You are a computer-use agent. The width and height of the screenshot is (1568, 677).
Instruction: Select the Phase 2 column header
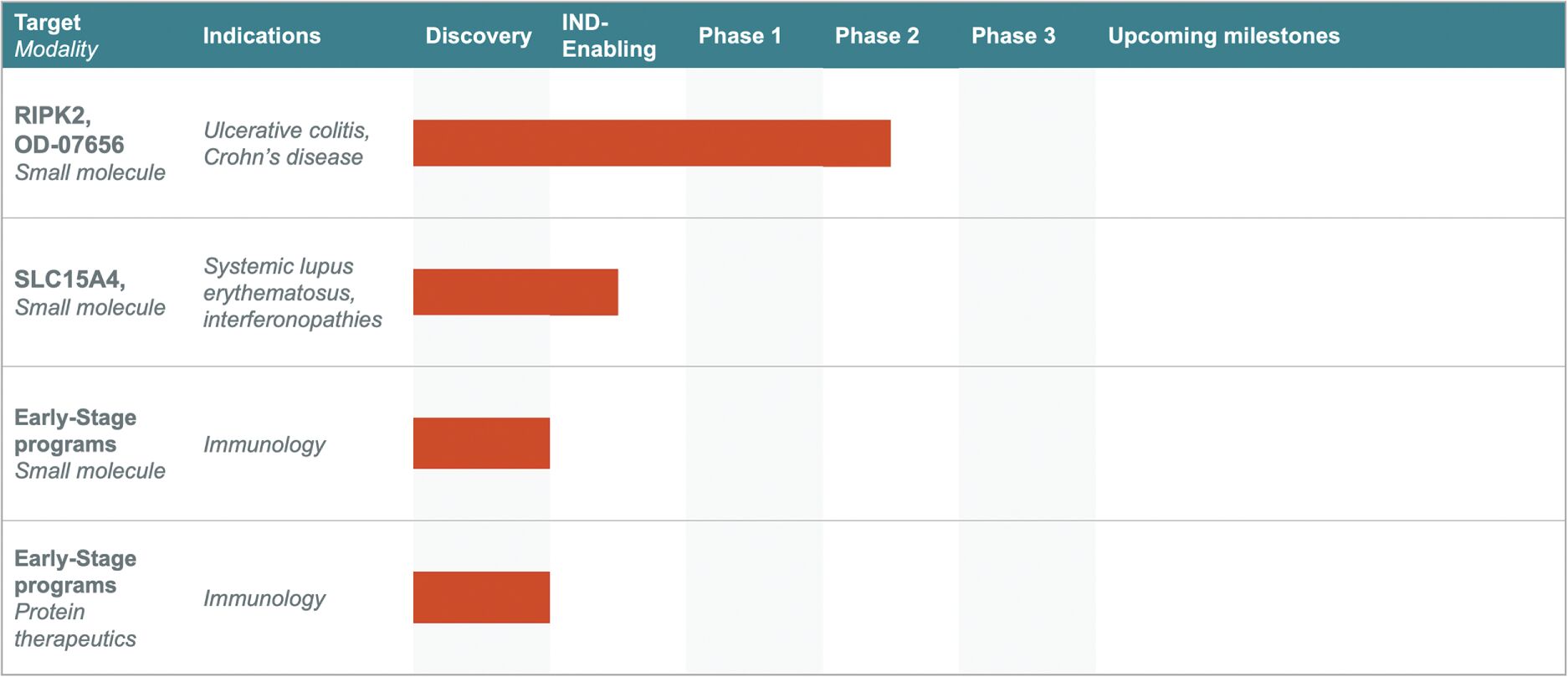tap(877, 36)
